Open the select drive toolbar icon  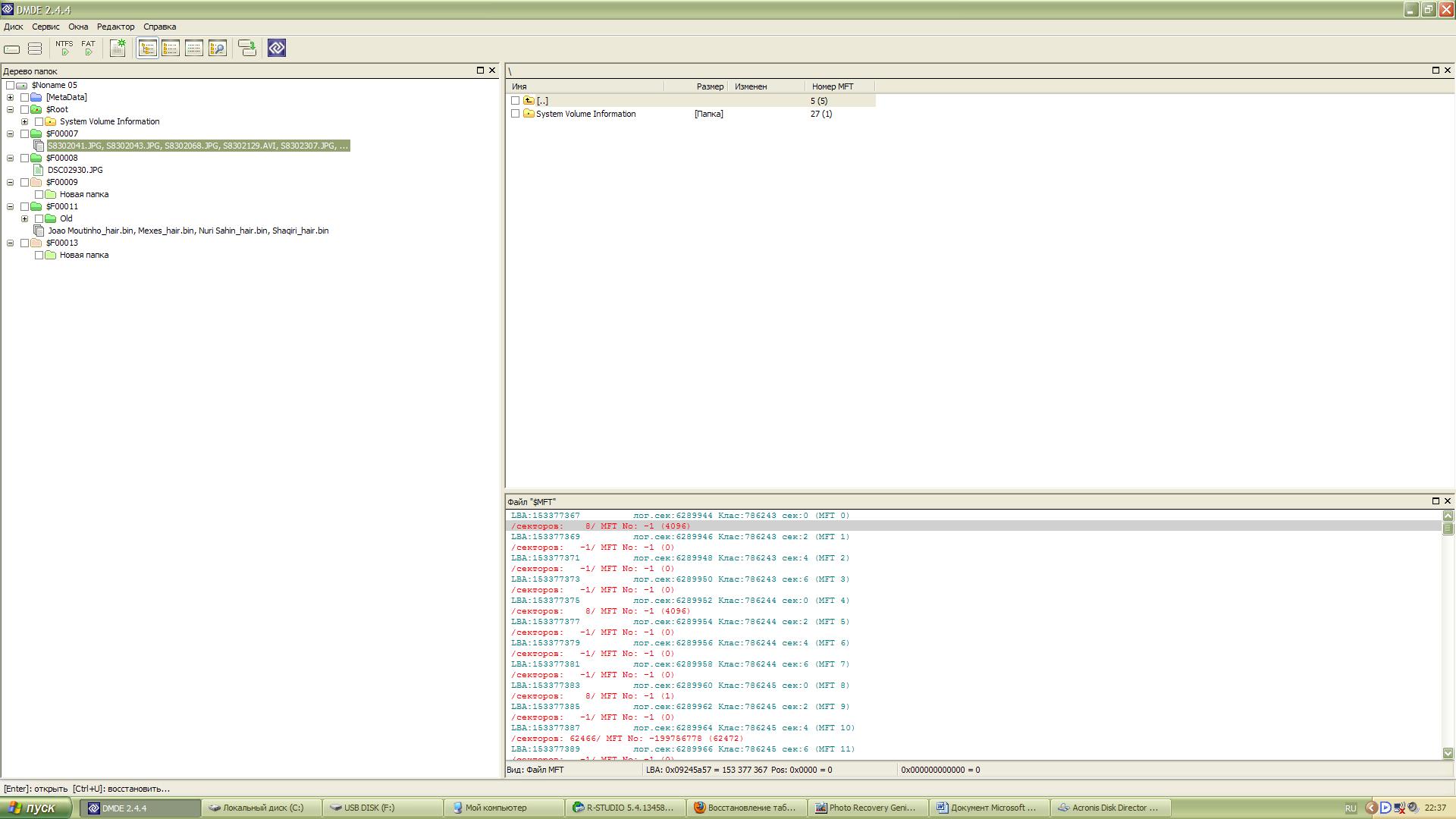12,49
